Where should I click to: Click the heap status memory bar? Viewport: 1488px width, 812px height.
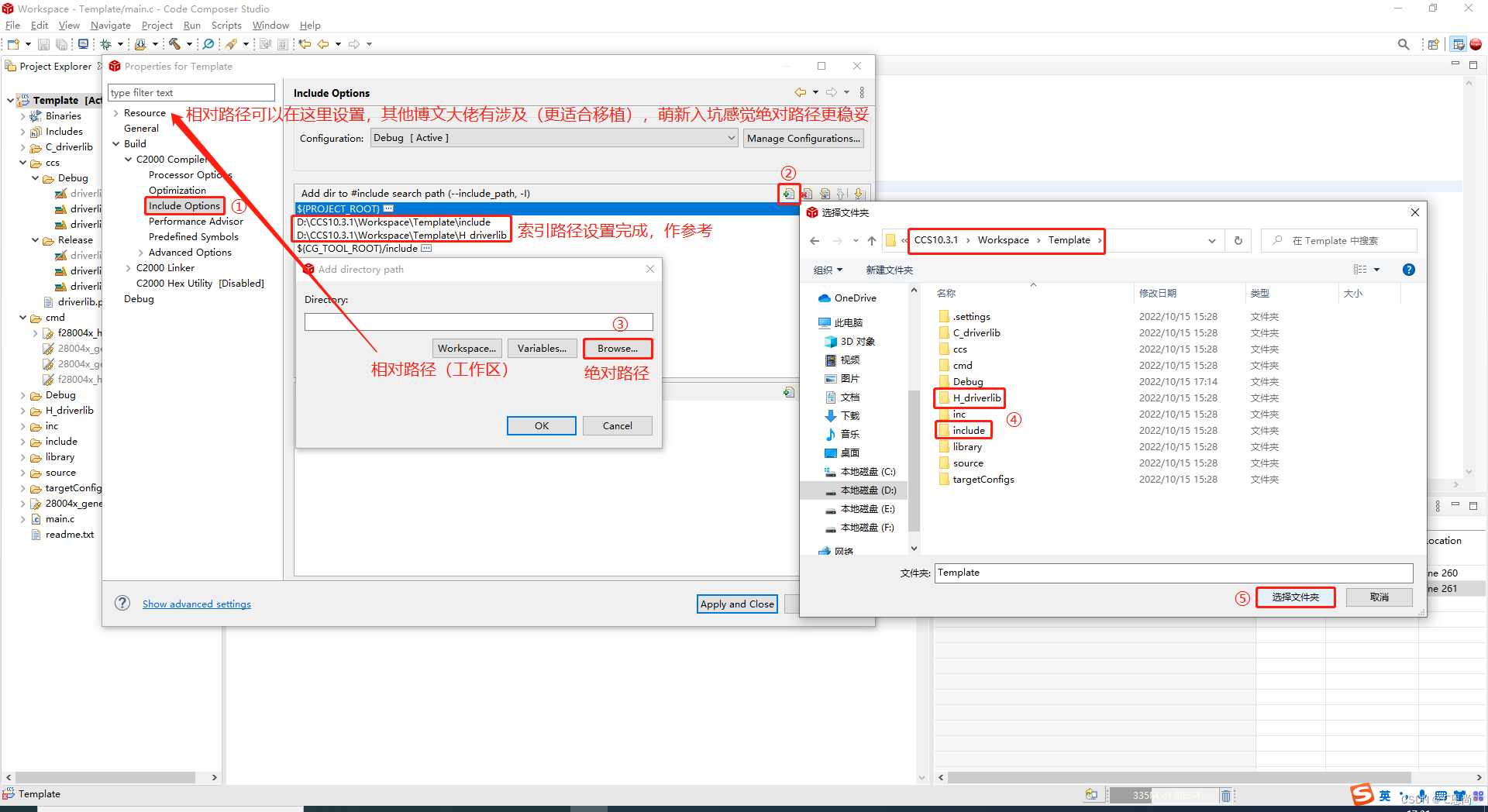point(1165,795)
